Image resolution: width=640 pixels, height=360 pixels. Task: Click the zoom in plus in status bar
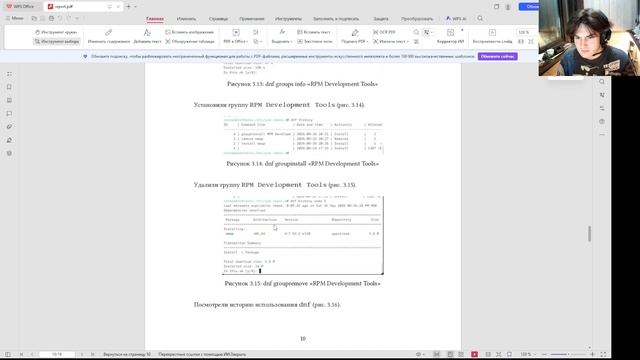593,354
